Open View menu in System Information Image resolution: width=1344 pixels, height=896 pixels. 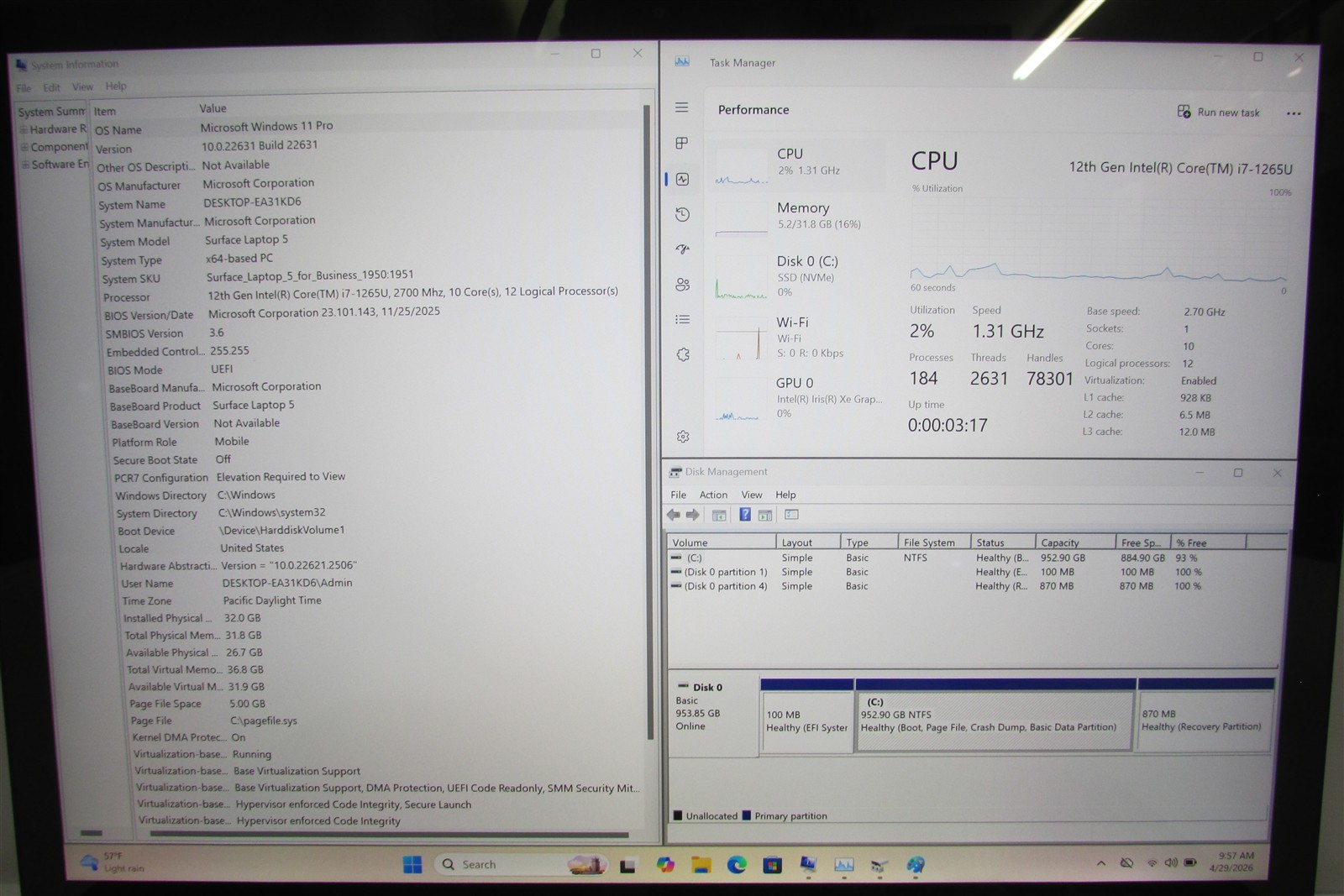pos(82,86)
